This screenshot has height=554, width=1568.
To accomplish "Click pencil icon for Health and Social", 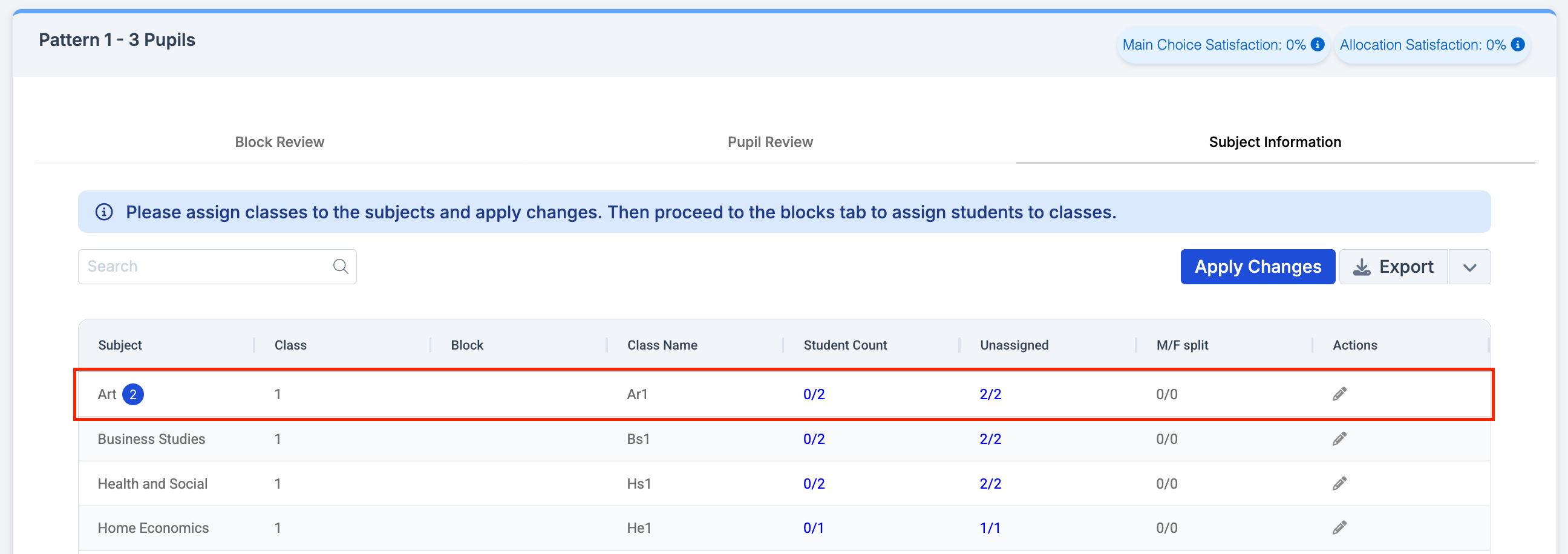I will [x=1339, y=484].
